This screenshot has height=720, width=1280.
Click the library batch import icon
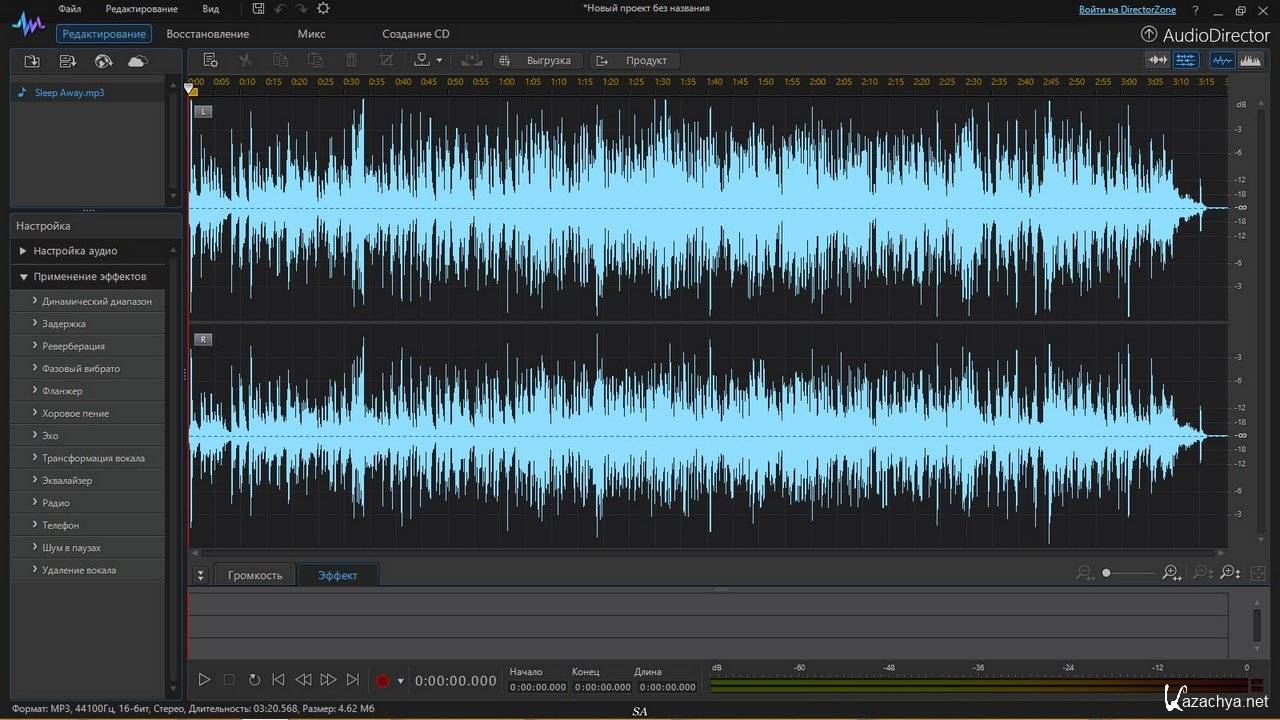(x=67, y=61)
